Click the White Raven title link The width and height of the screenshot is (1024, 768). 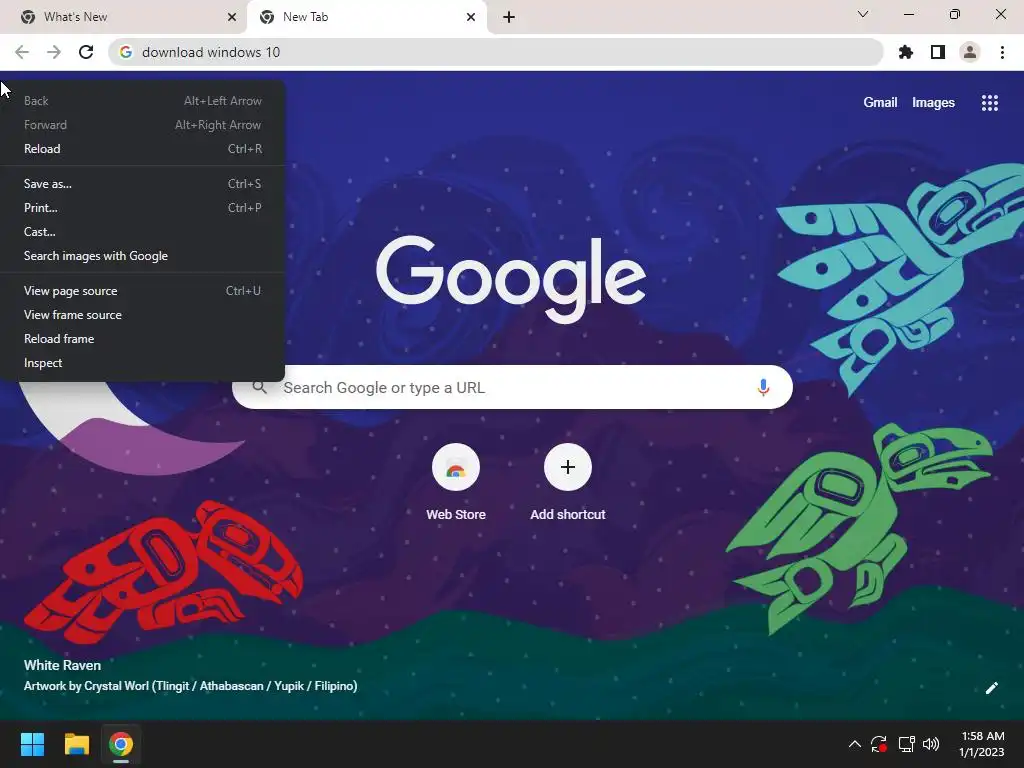point(62,665)
